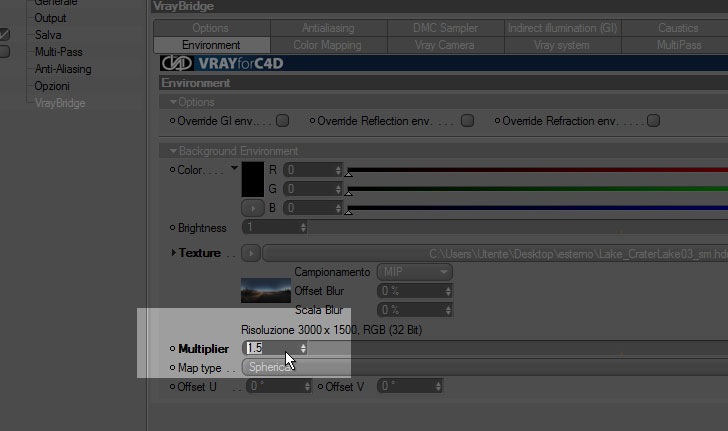Select the Environment tab
Viewport: 728px width, 431px height.
pos(211,45)
